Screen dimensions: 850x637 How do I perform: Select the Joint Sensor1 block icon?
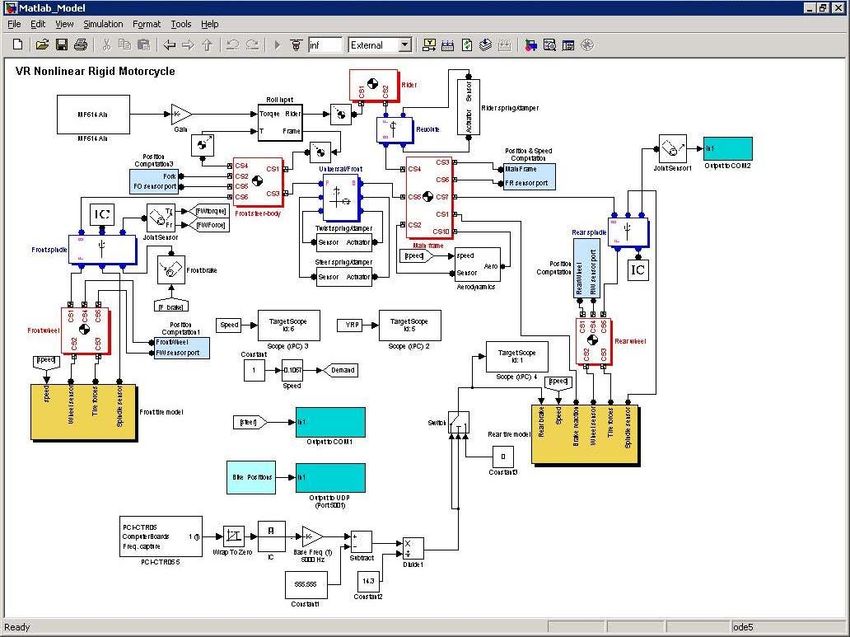click(673, 149)
